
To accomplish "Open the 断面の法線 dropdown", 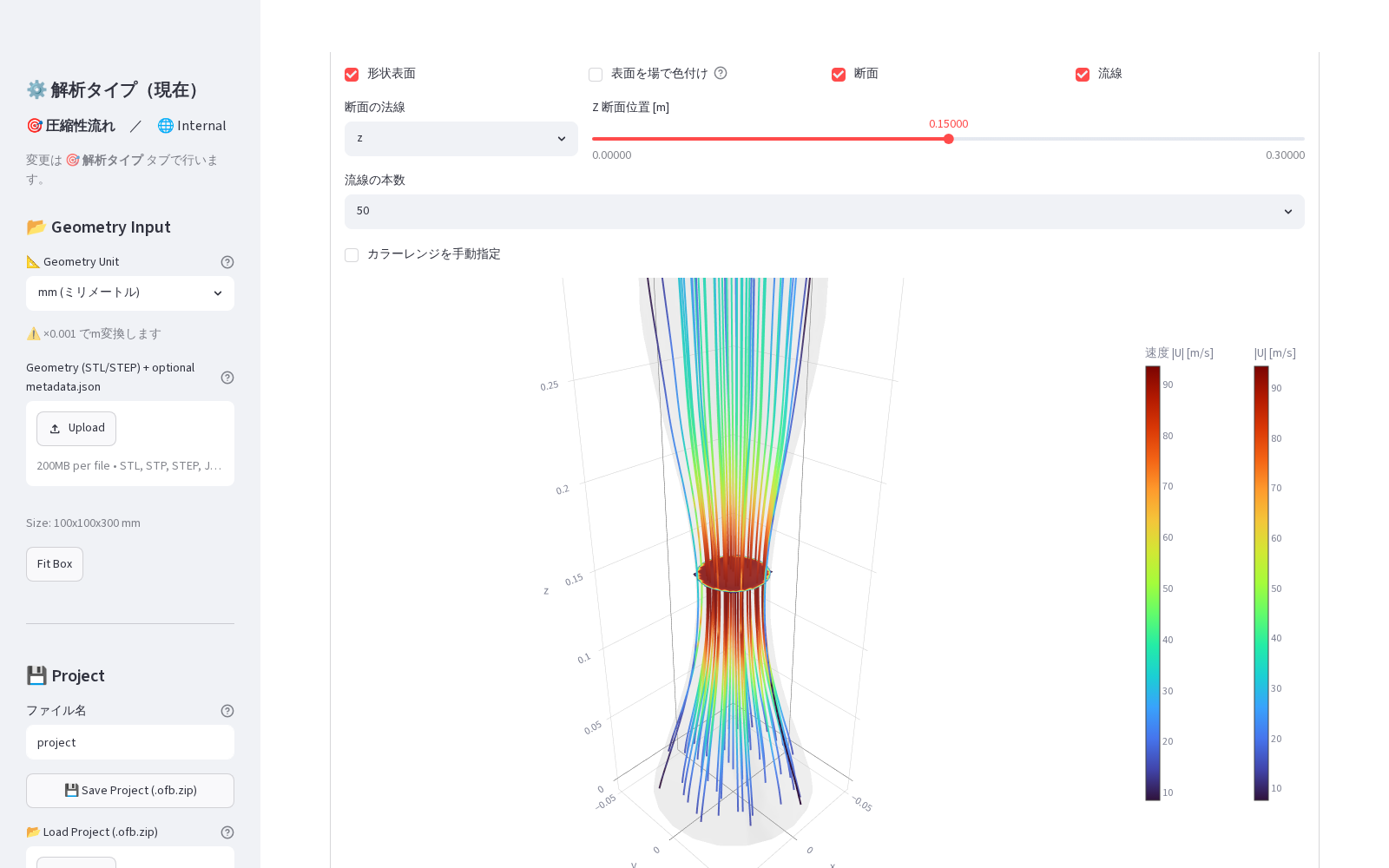I will [461, 139].
